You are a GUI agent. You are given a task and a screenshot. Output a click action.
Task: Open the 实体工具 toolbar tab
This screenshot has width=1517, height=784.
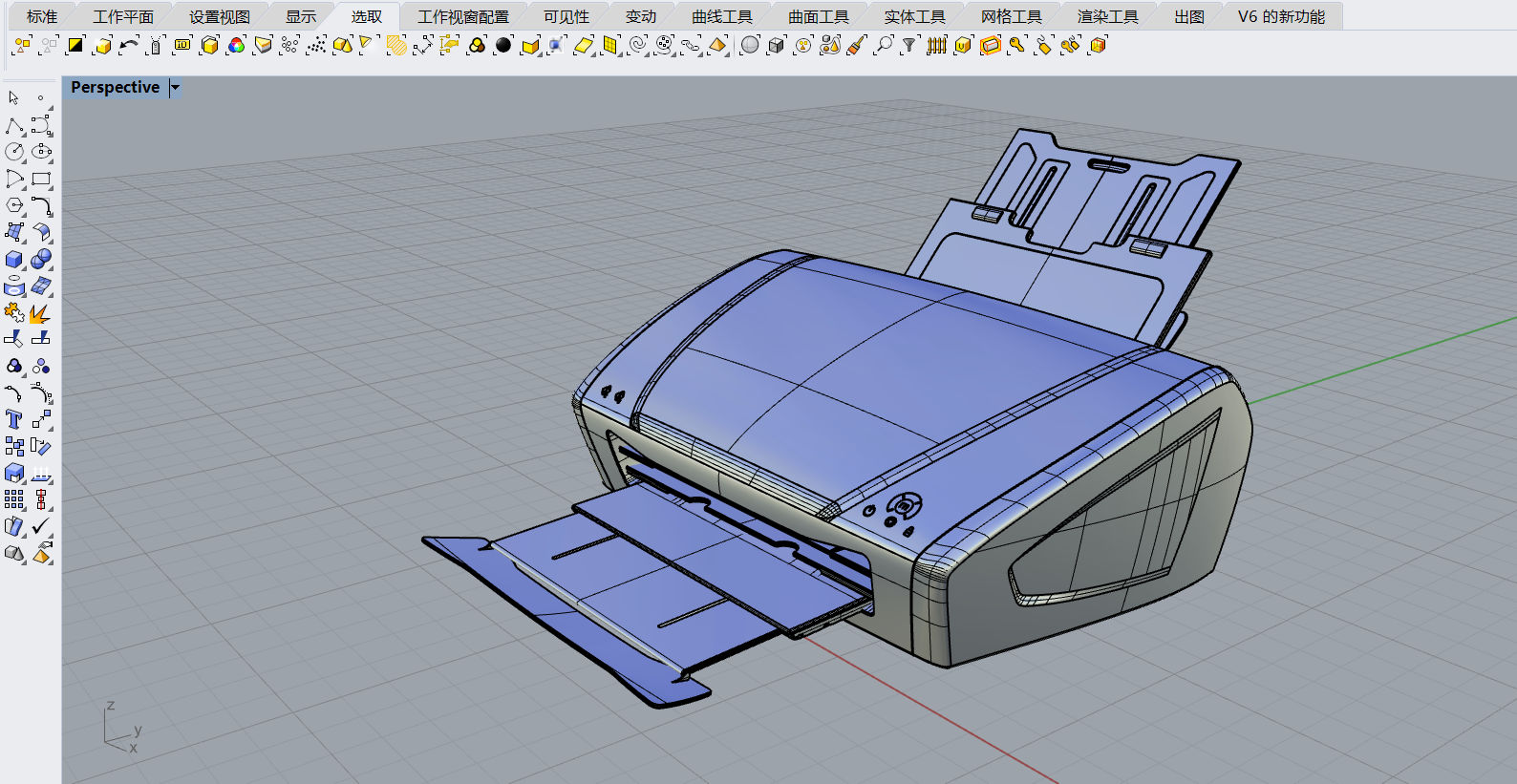pyautogui.click(x=914, y=16)
